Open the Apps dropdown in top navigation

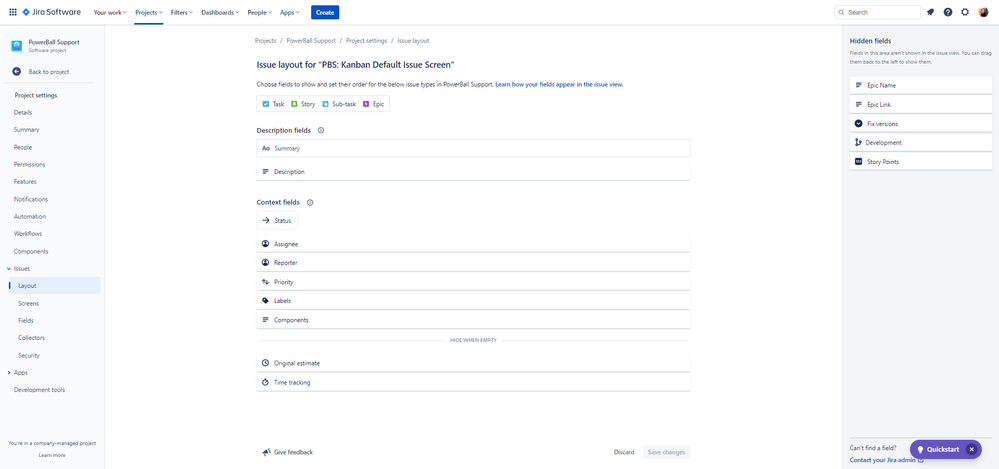point(290,12)
